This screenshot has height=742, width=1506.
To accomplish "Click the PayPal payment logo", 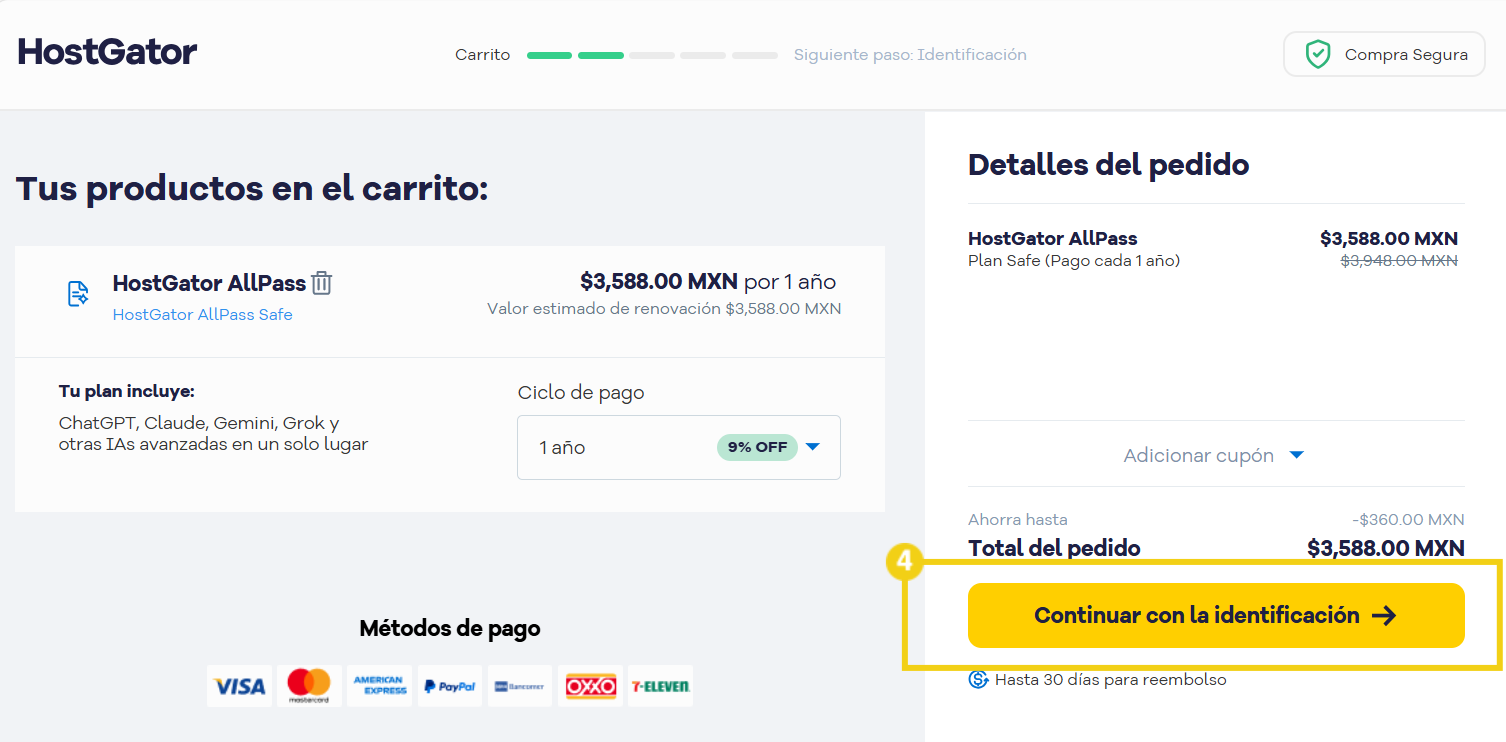I will click(x=449, y=686).
